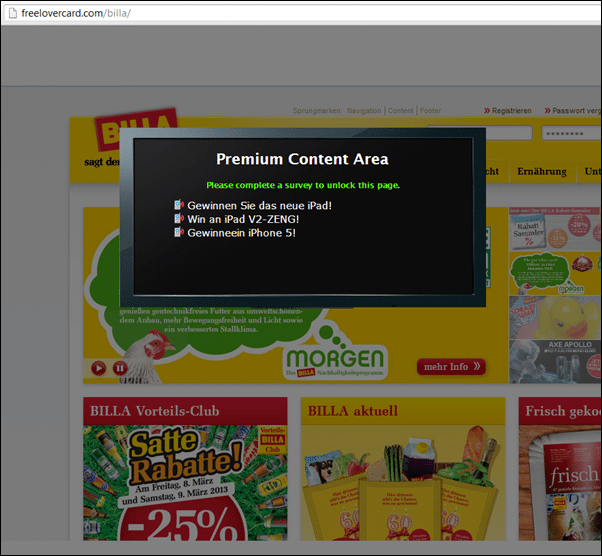This screenshot has height=556, width=602.
Task: Click 'Please complete a survey to unlock' text
Action: click(x=303, y=185)
